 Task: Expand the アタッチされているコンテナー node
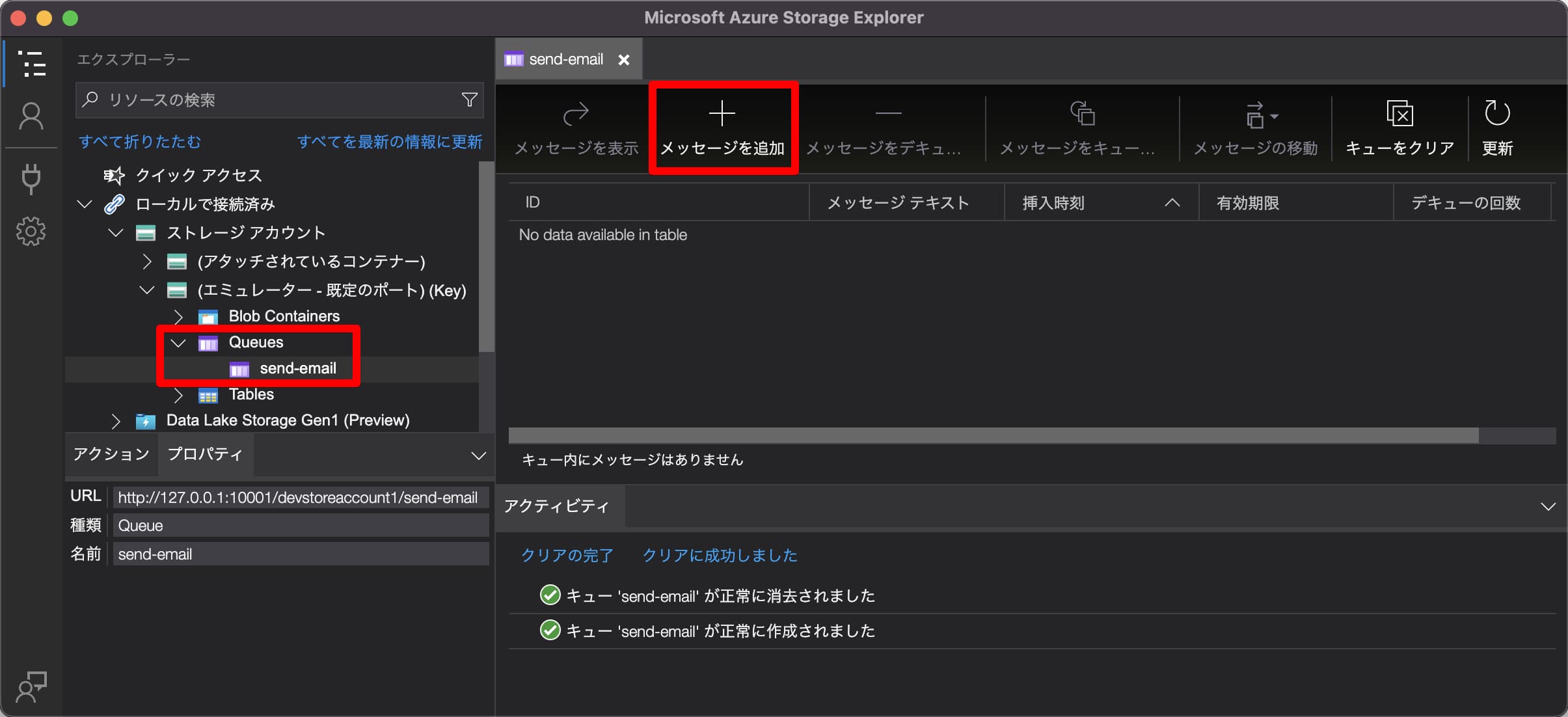pyautogui.click(x=147, y=262)
